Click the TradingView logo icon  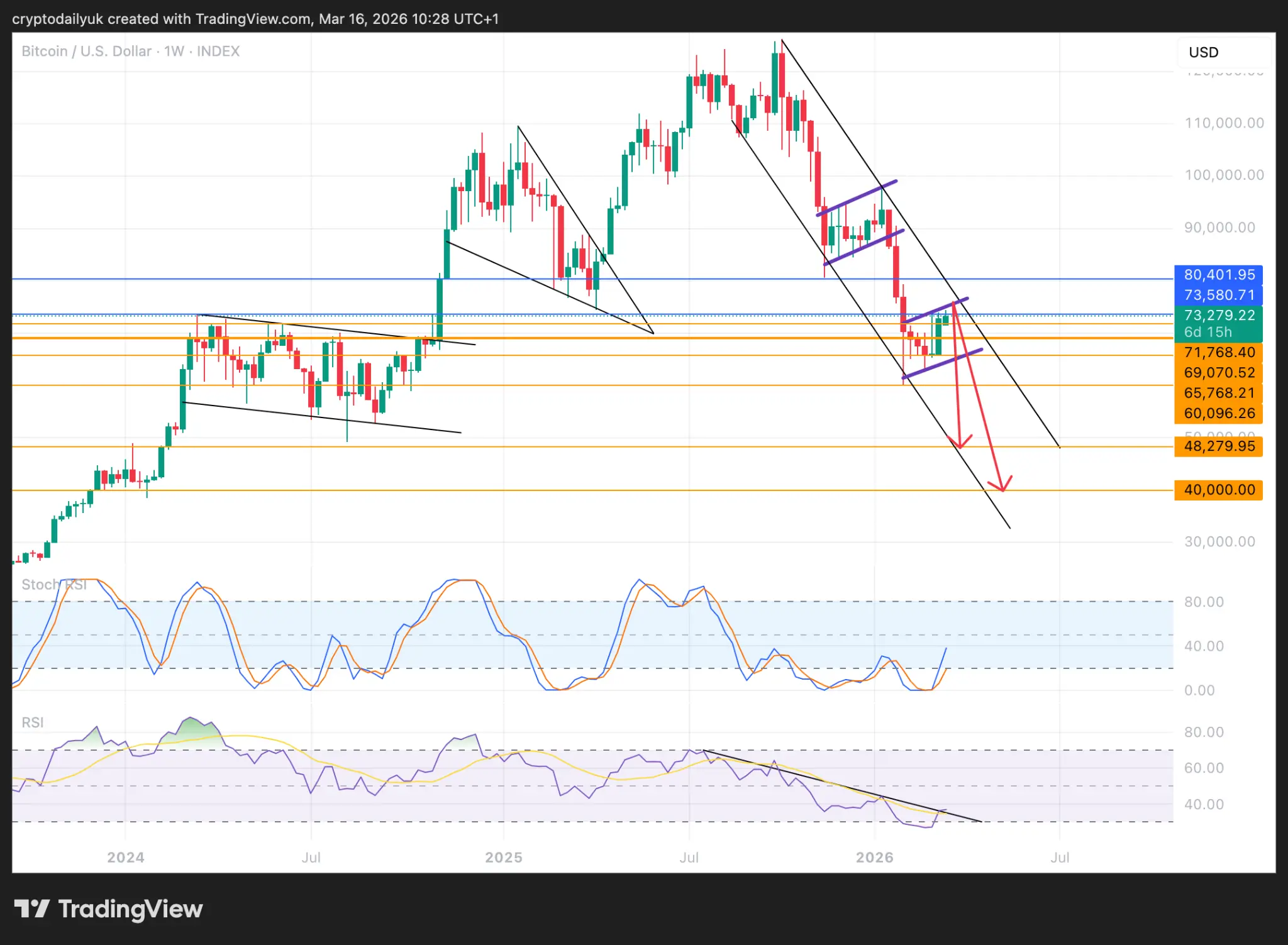point(31,909)
